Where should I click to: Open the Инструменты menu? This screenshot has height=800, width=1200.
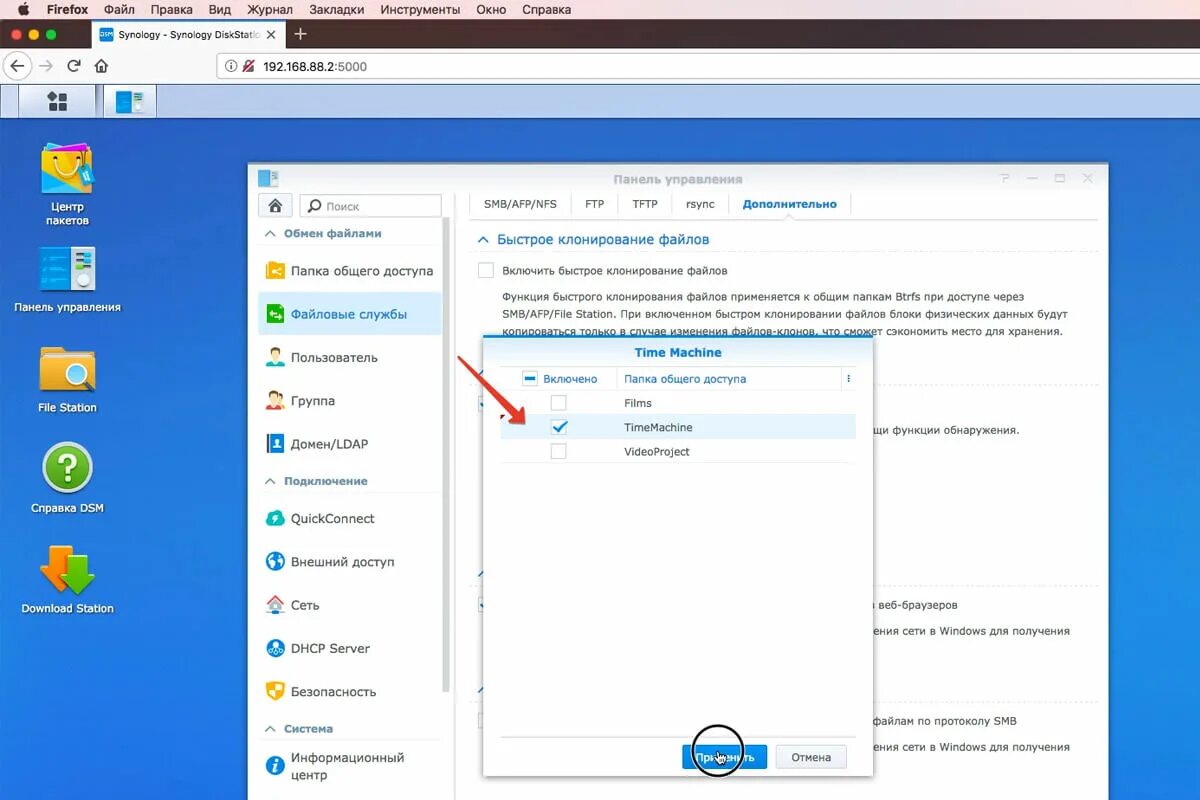[420, 10]
